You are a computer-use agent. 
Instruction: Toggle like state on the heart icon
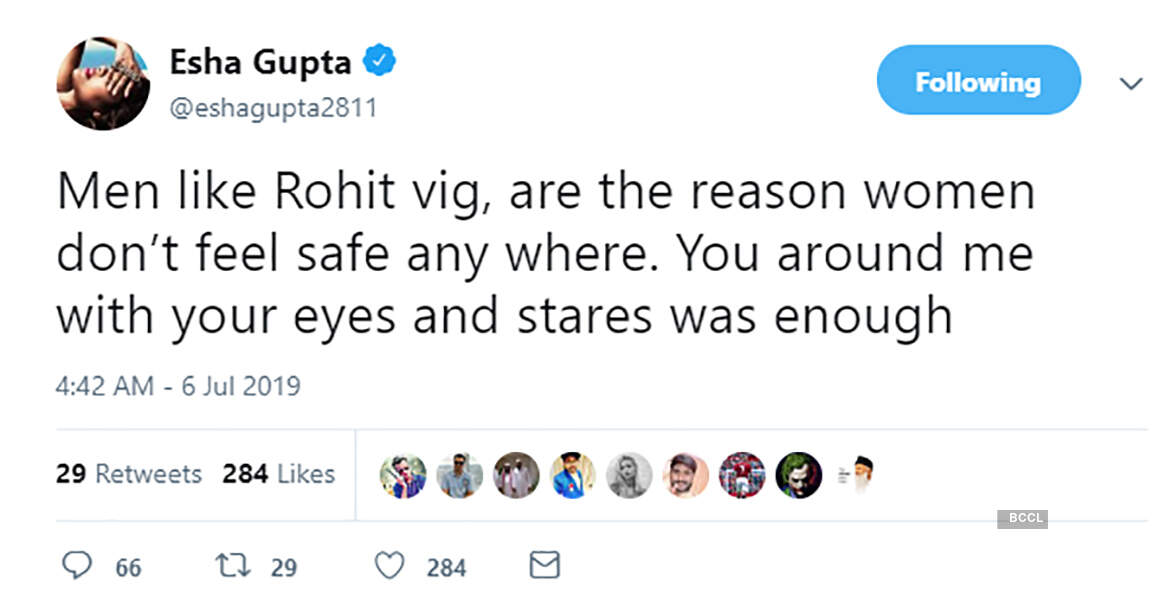(390, 566)
